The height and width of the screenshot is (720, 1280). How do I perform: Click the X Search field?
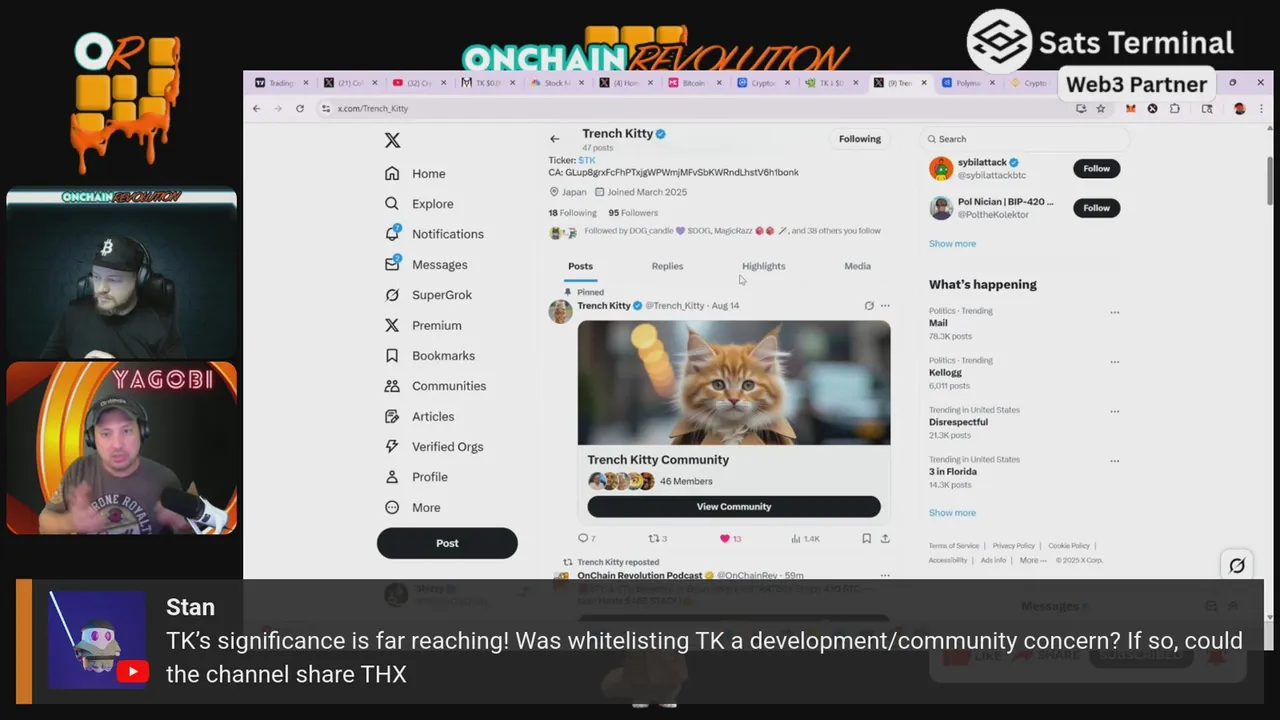(1024, 139)
